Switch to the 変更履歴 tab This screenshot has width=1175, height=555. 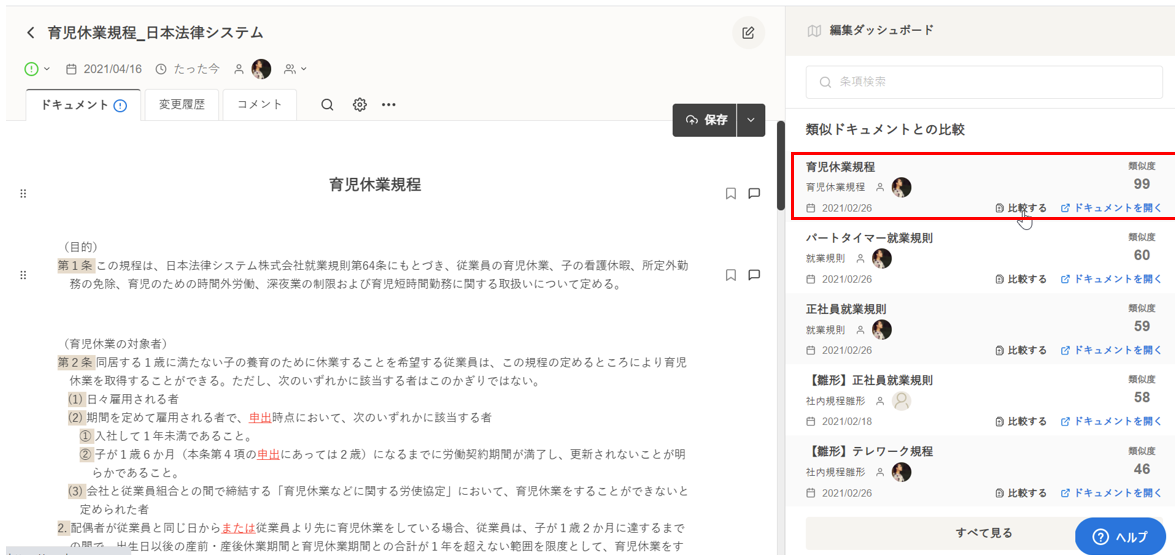coord(181,105)
